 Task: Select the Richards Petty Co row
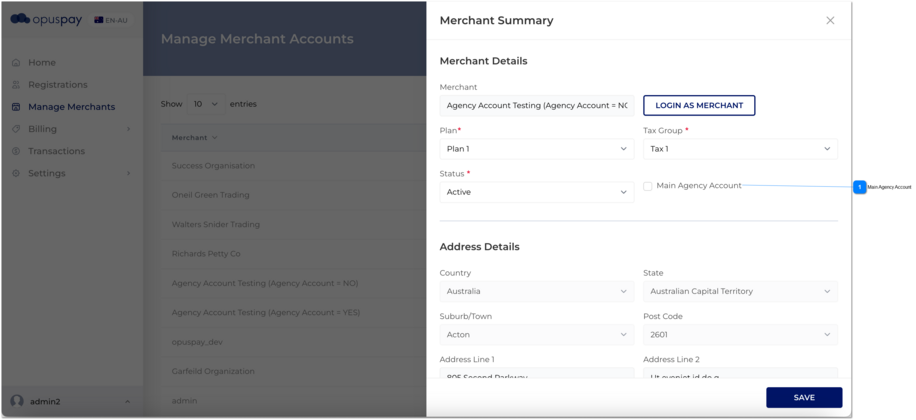293,254
